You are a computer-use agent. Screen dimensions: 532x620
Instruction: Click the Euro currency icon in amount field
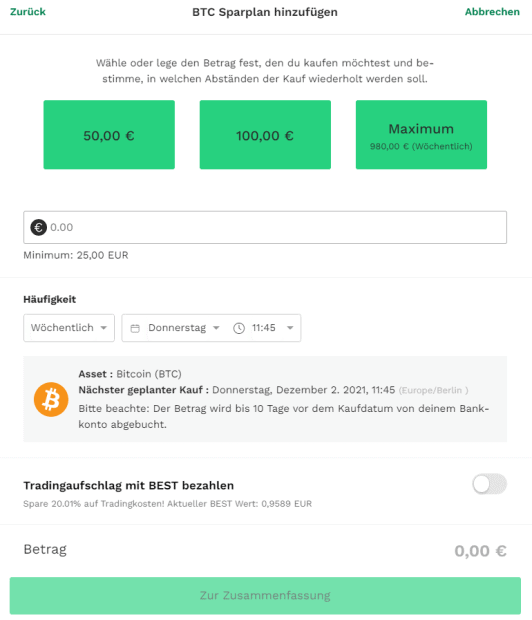[38, 227]
